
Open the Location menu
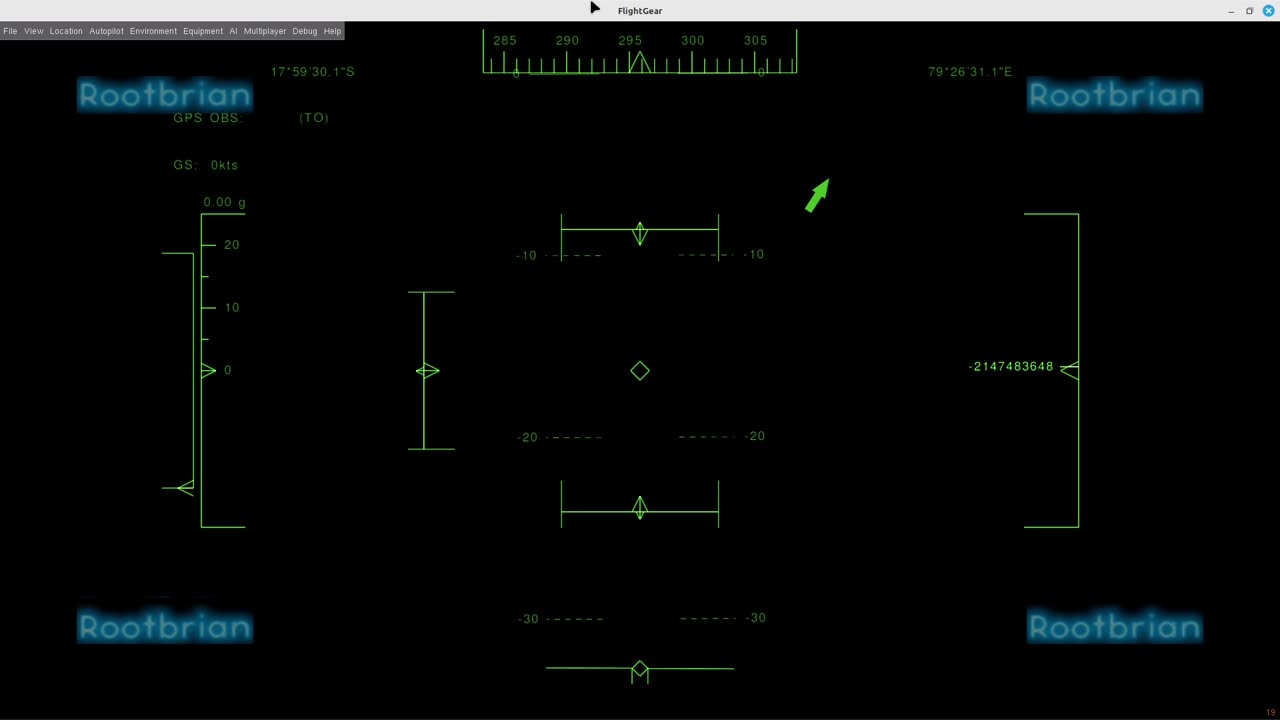pos(66,31)
